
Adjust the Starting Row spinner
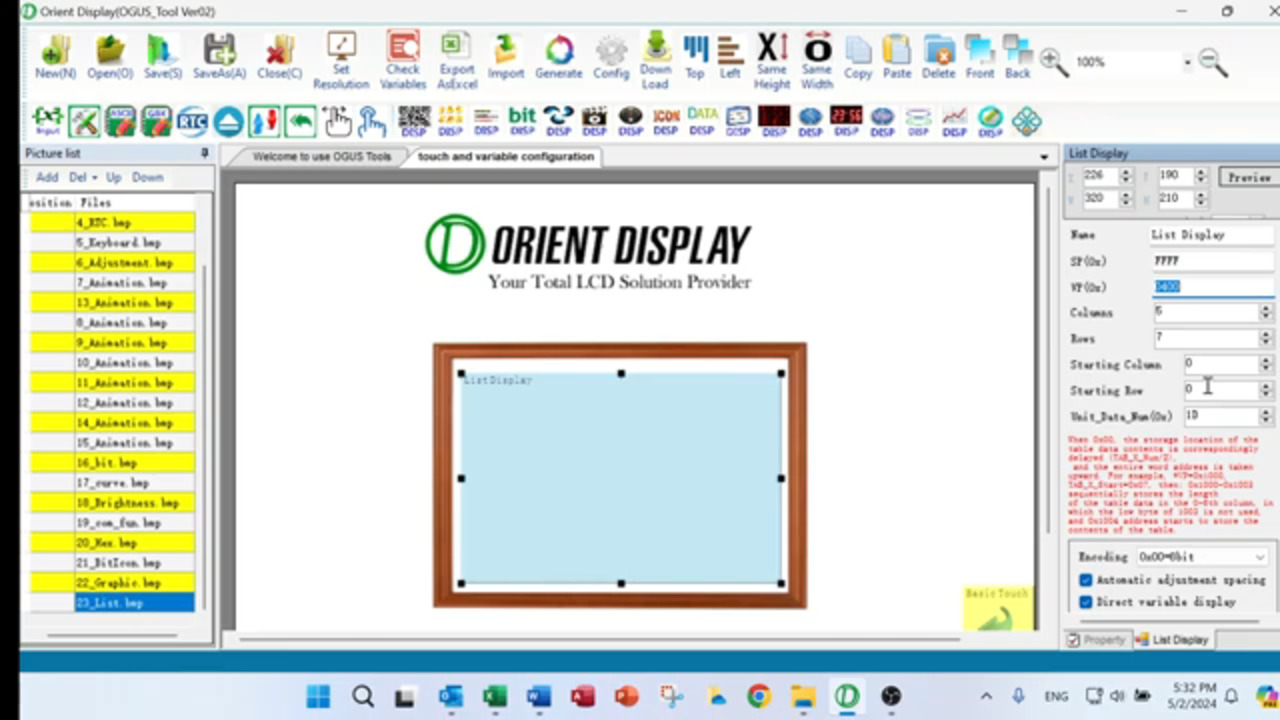[1265, 390]
